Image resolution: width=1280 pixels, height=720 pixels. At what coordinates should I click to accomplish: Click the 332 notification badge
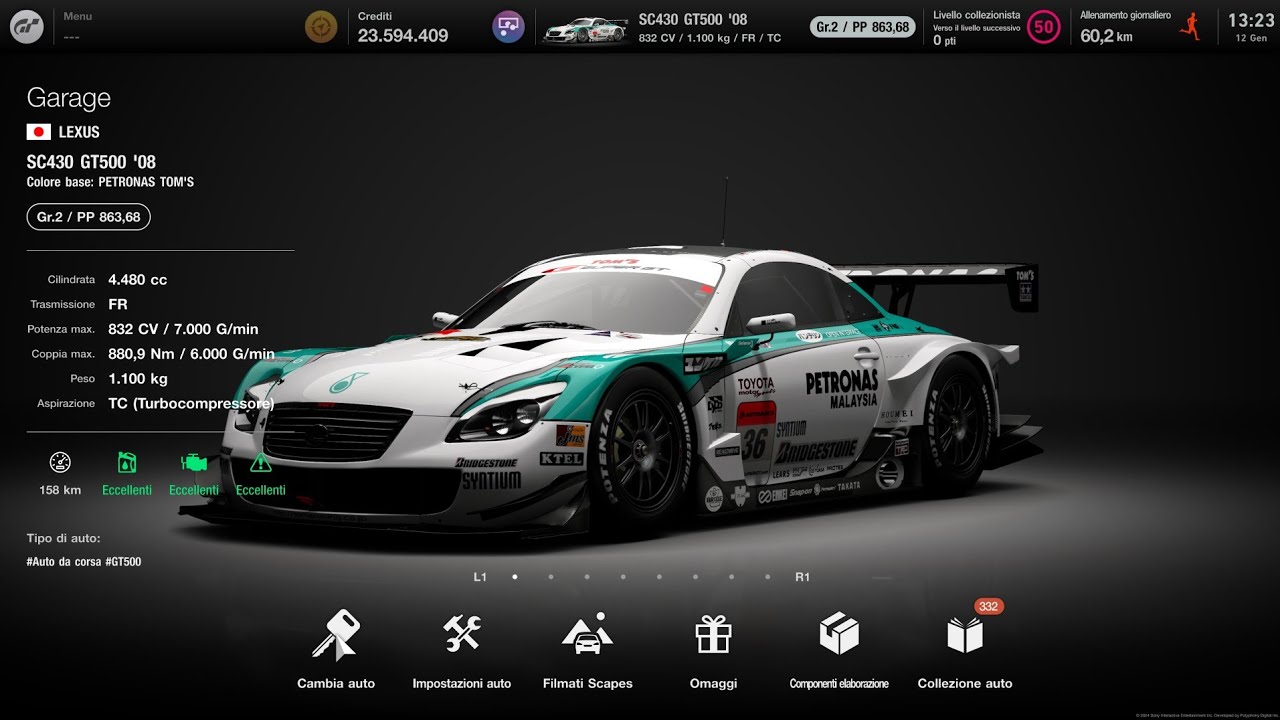coord(989,607)
